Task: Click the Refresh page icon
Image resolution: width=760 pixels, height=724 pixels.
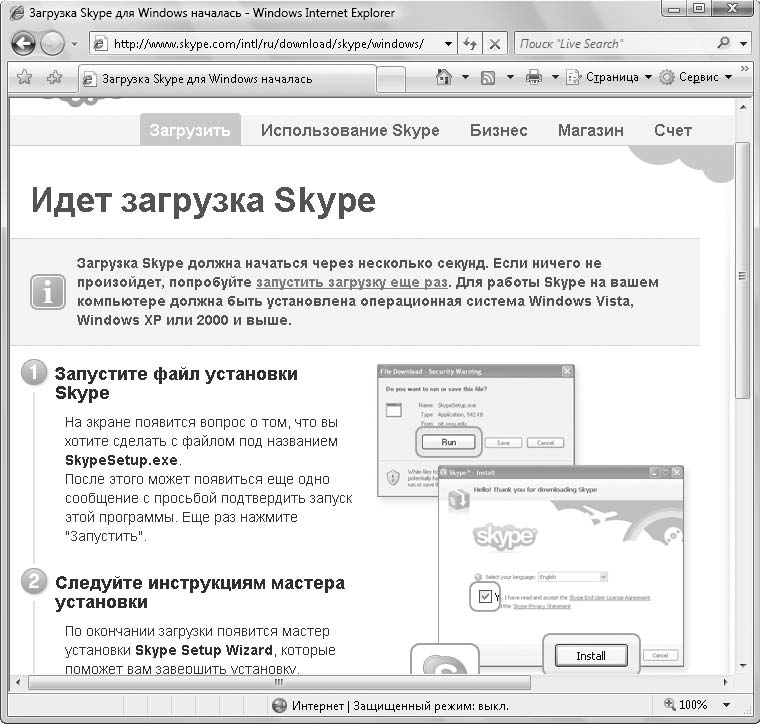Action: coord(470,44)
